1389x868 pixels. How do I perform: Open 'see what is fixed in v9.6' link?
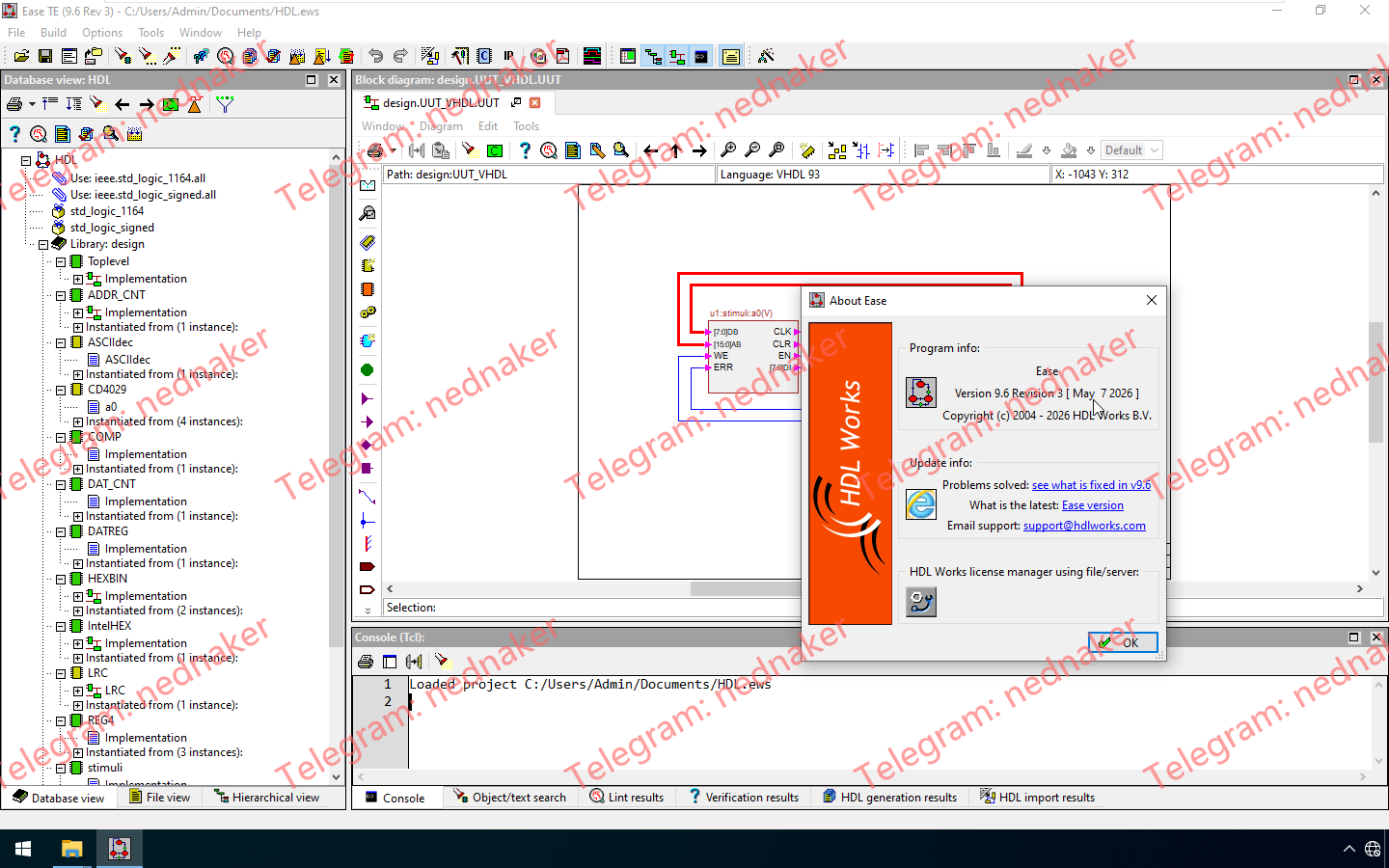[x=1091, y=485]
